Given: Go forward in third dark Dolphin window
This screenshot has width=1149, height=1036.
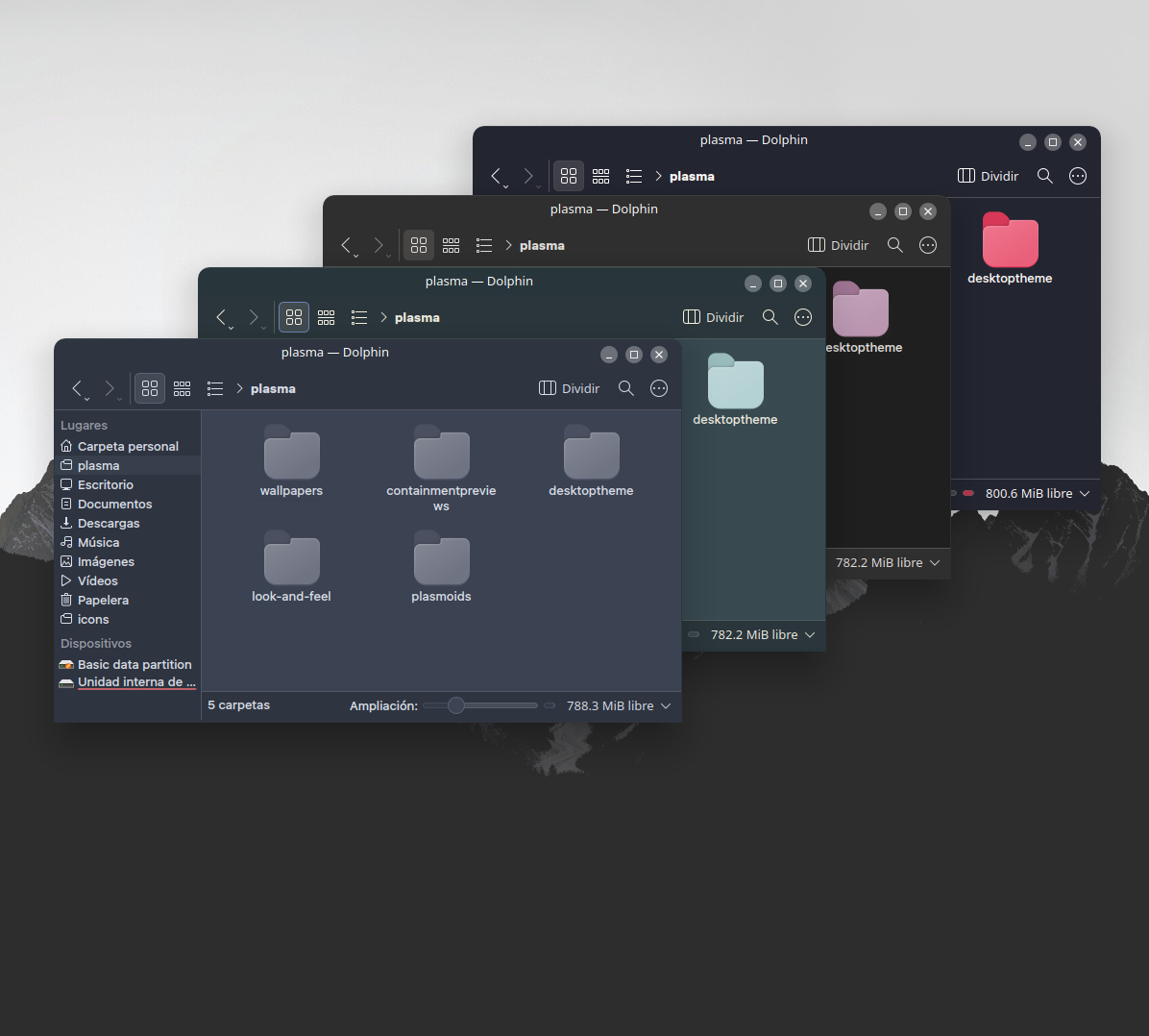Looking at the screenshot, I should [x=379, y=246].
